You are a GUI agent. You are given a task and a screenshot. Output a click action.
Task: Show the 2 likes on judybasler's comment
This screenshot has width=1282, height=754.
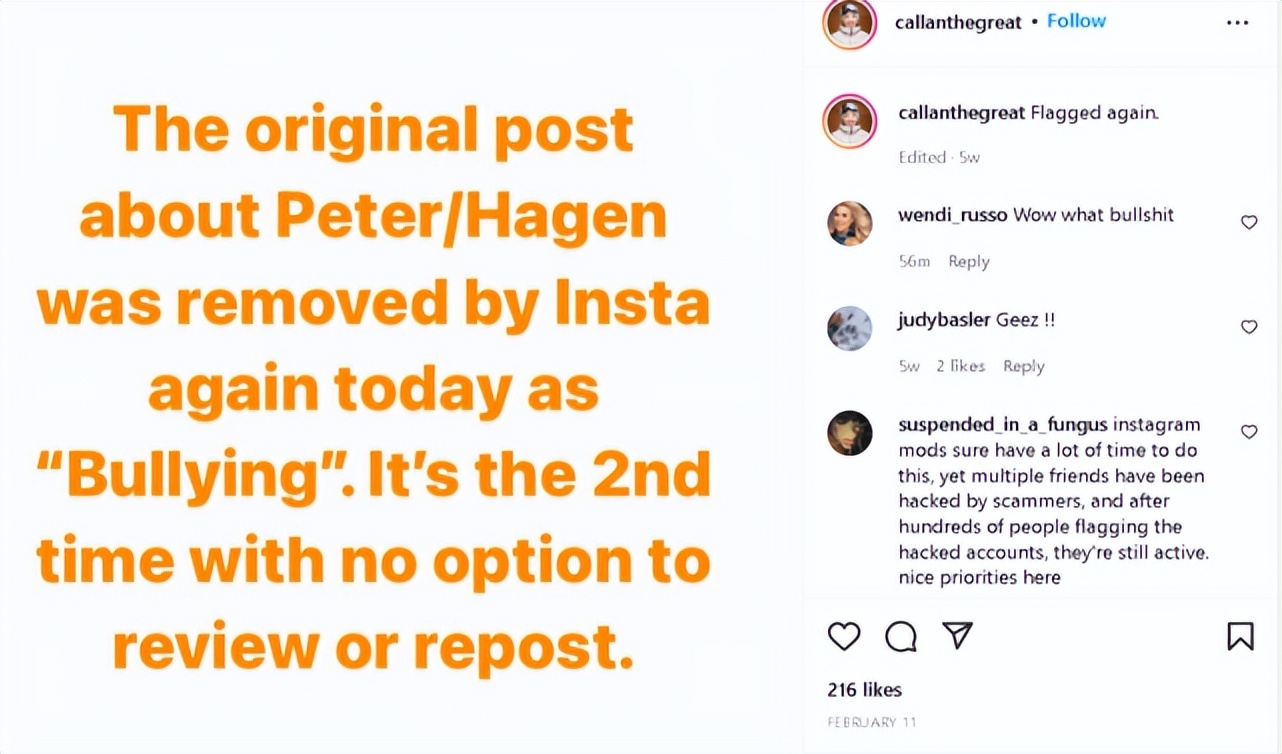960,366
